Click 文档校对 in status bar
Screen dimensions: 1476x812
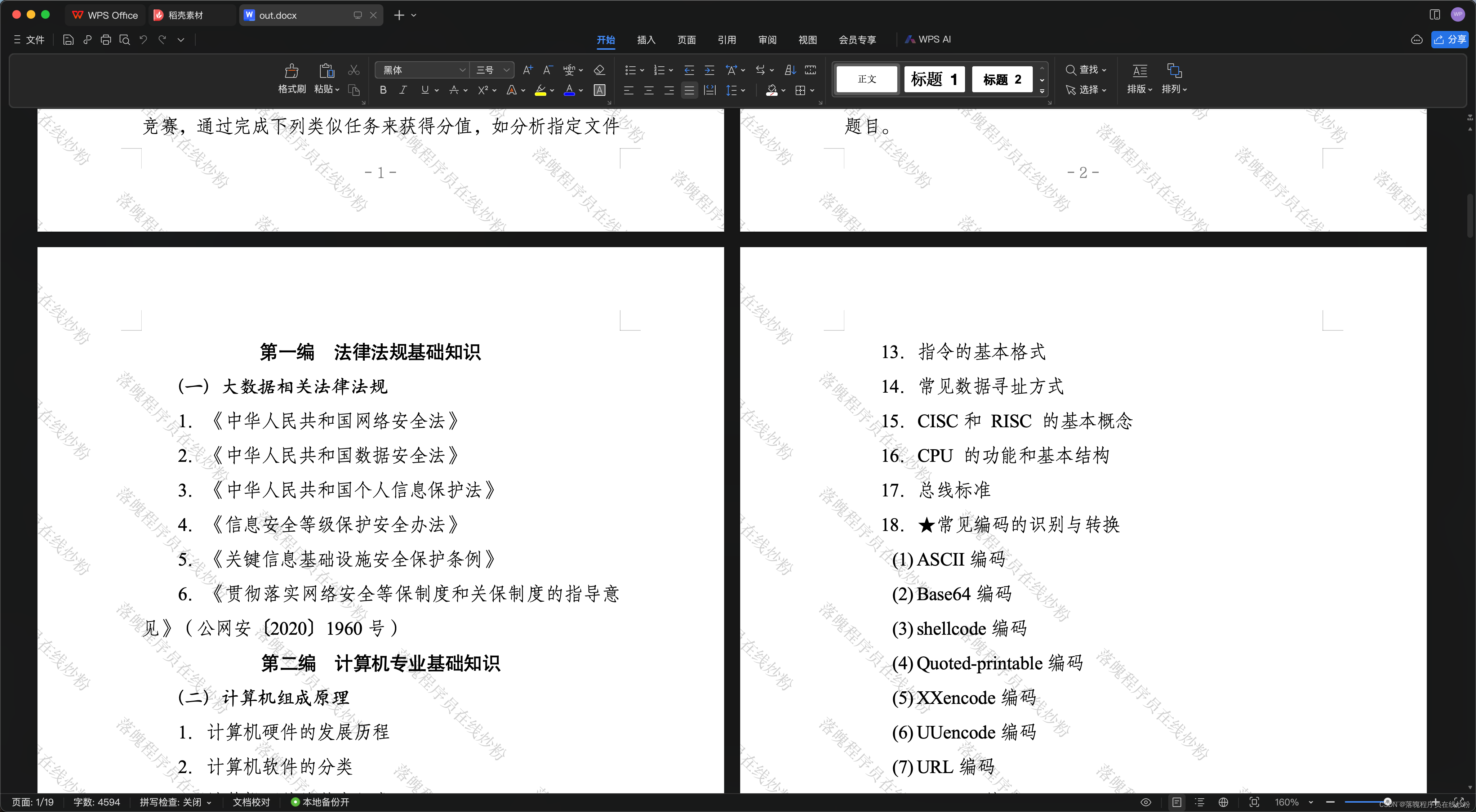pos(251,802)
